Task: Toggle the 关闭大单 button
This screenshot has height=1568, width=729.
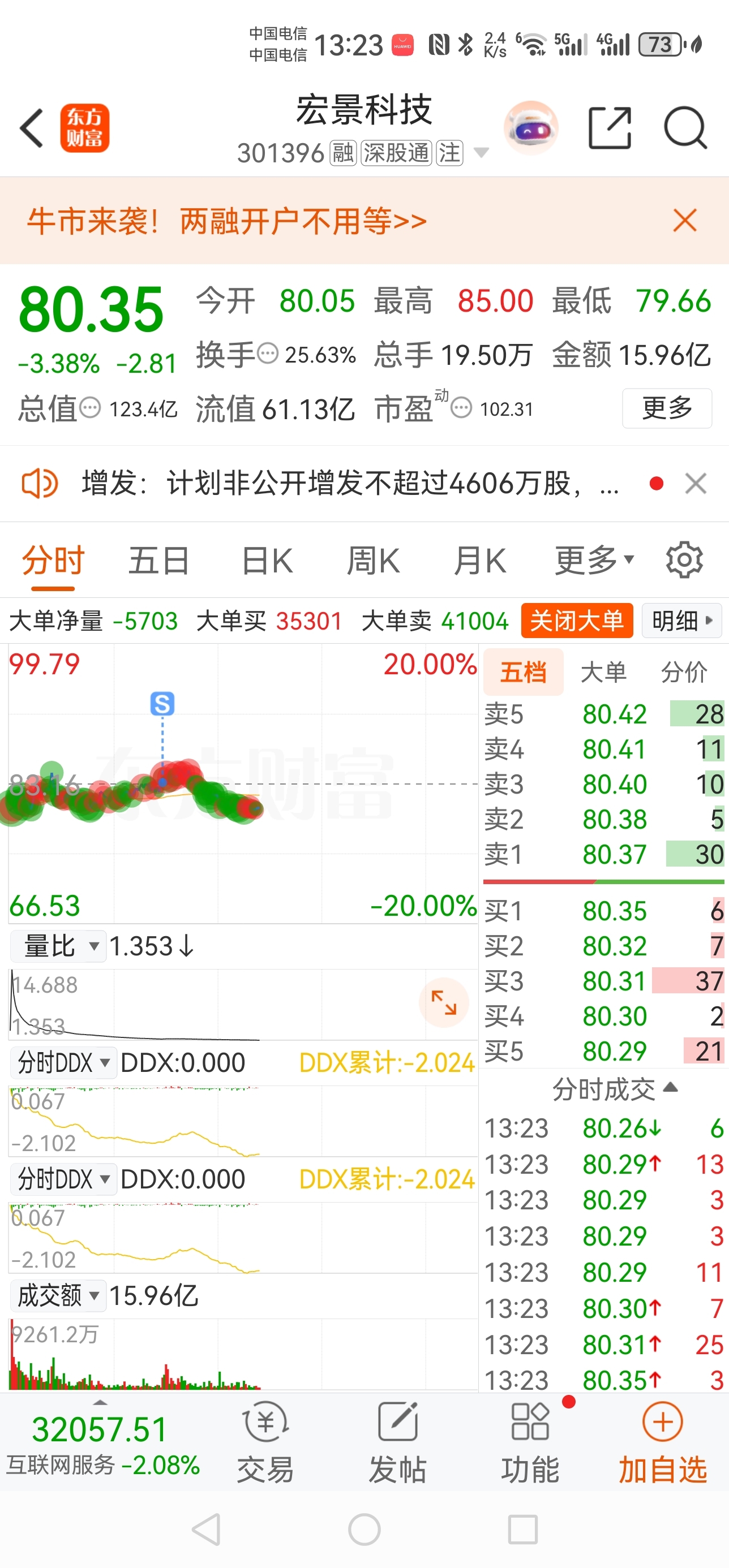Action: pos(577,621)
